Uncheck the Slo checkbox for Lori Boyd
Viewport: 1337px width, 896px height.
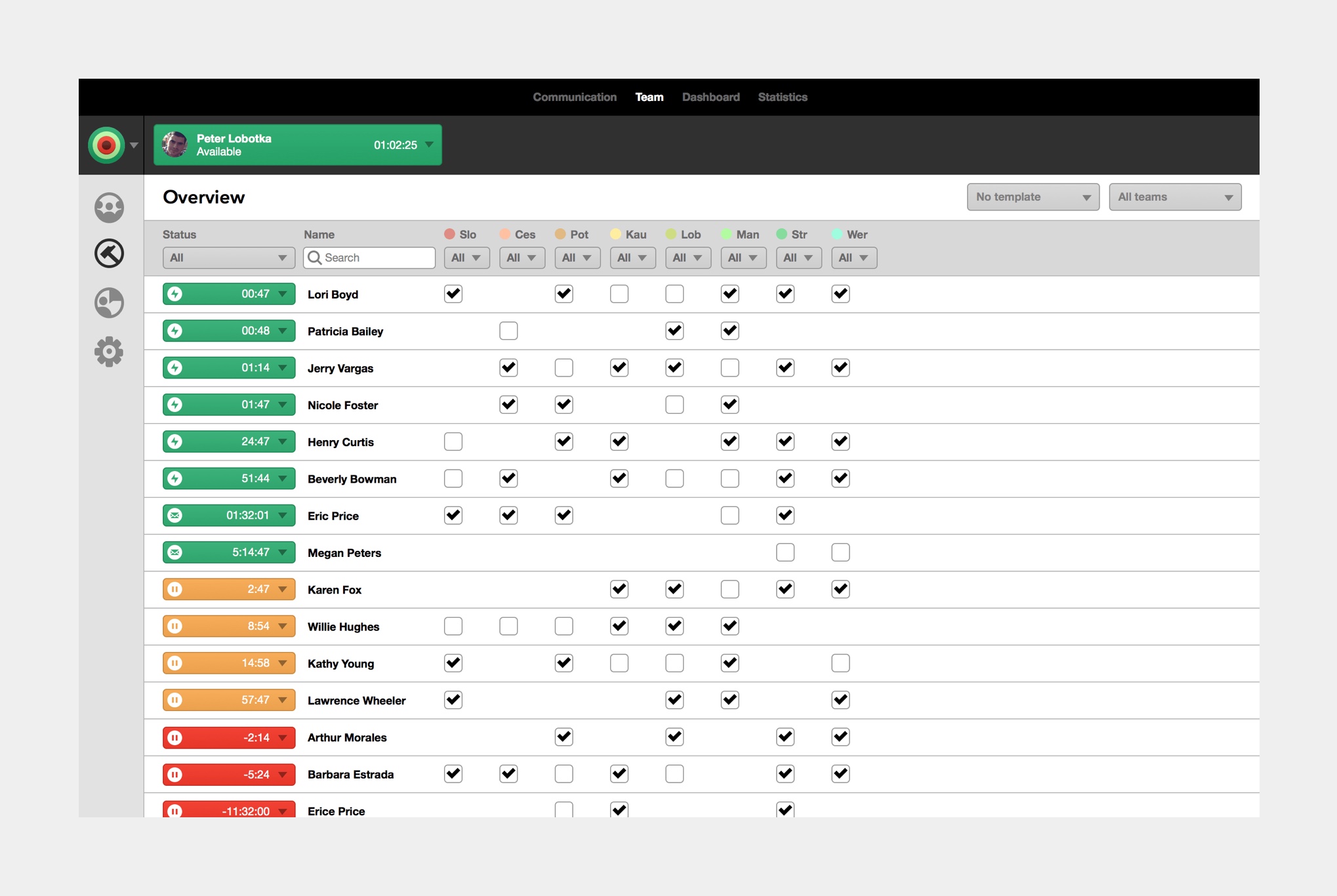pyautogui.click(x=453, y=294)
